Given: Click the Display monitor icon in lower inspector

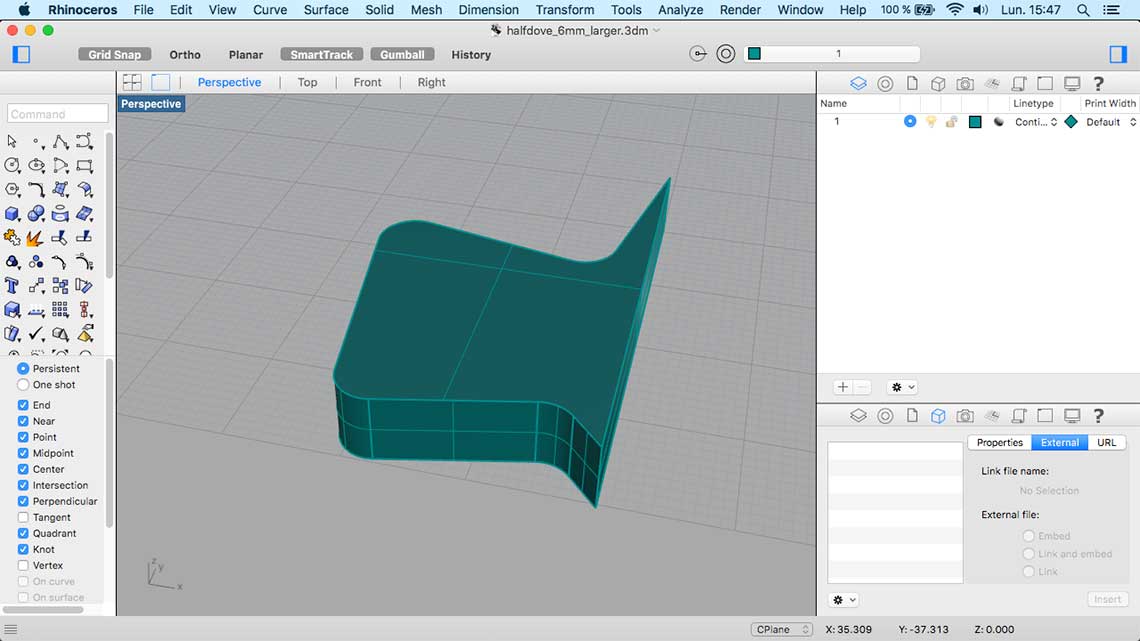Looking at the screenshot, I should (1072, 416).
